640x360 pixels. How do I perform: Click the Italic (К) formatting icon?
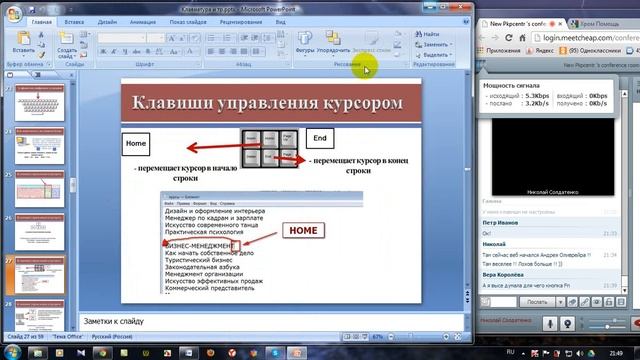114,52
